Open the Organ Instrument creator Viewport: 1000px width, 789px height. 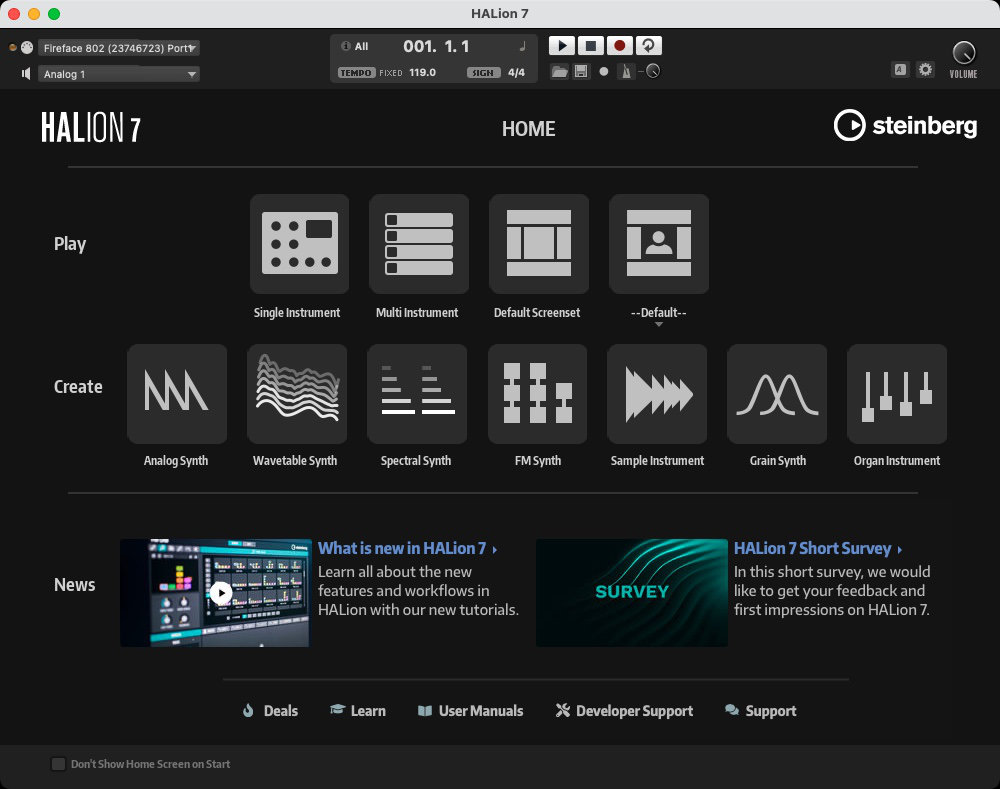(x=897, y=394)
